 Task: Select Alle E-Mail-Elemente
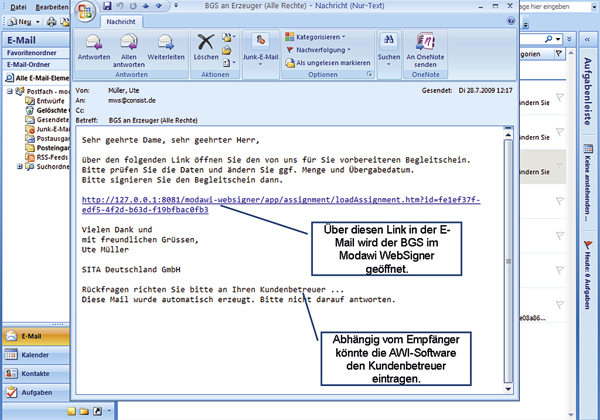tap(37, 78)
